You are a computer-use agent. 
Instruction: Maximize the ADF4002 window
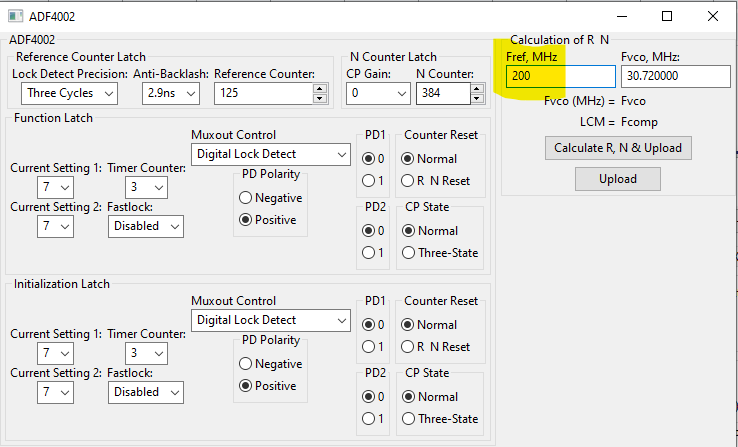[667, 16]
